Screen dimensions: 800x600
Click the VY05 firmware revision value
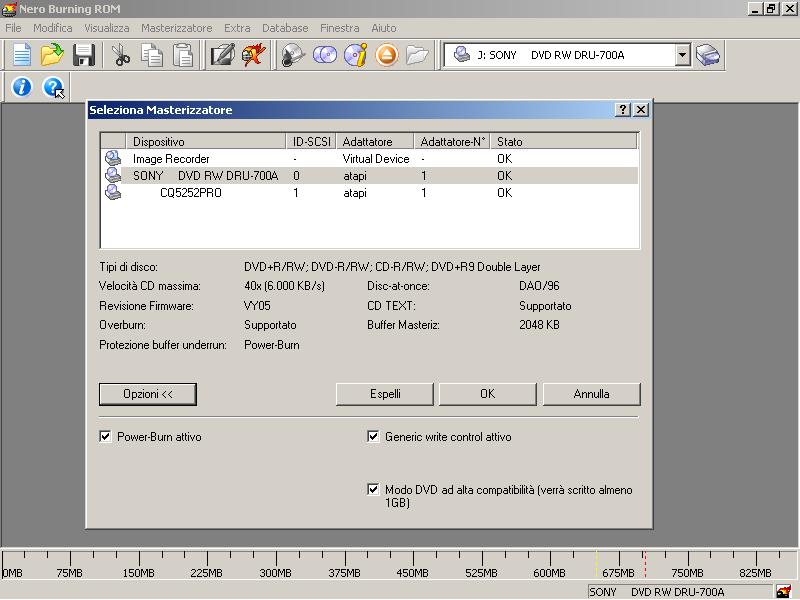pos(257,306)
